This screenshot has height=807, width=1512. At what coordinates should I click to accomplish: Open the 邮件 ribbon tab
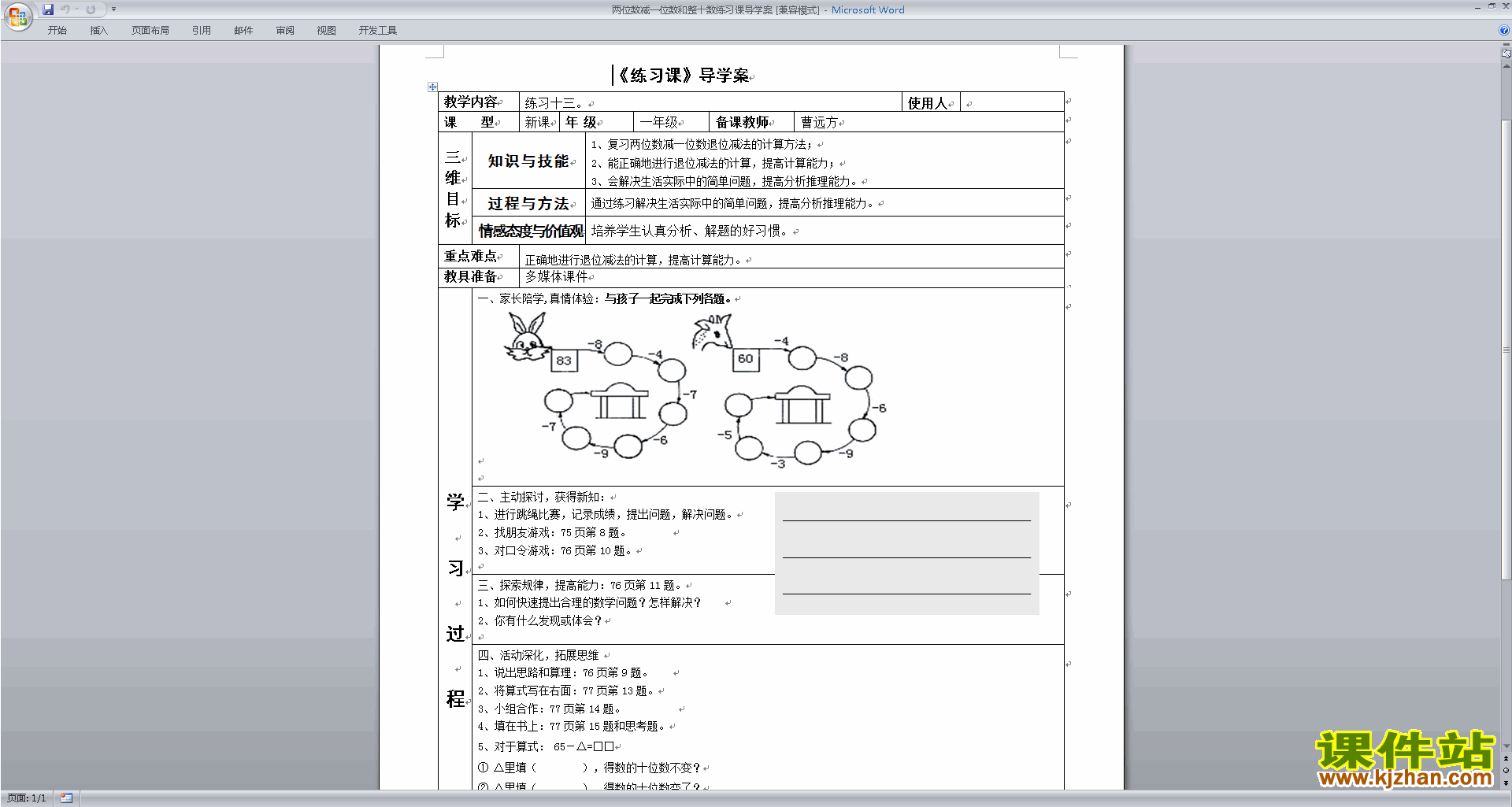tap(243, 31)
